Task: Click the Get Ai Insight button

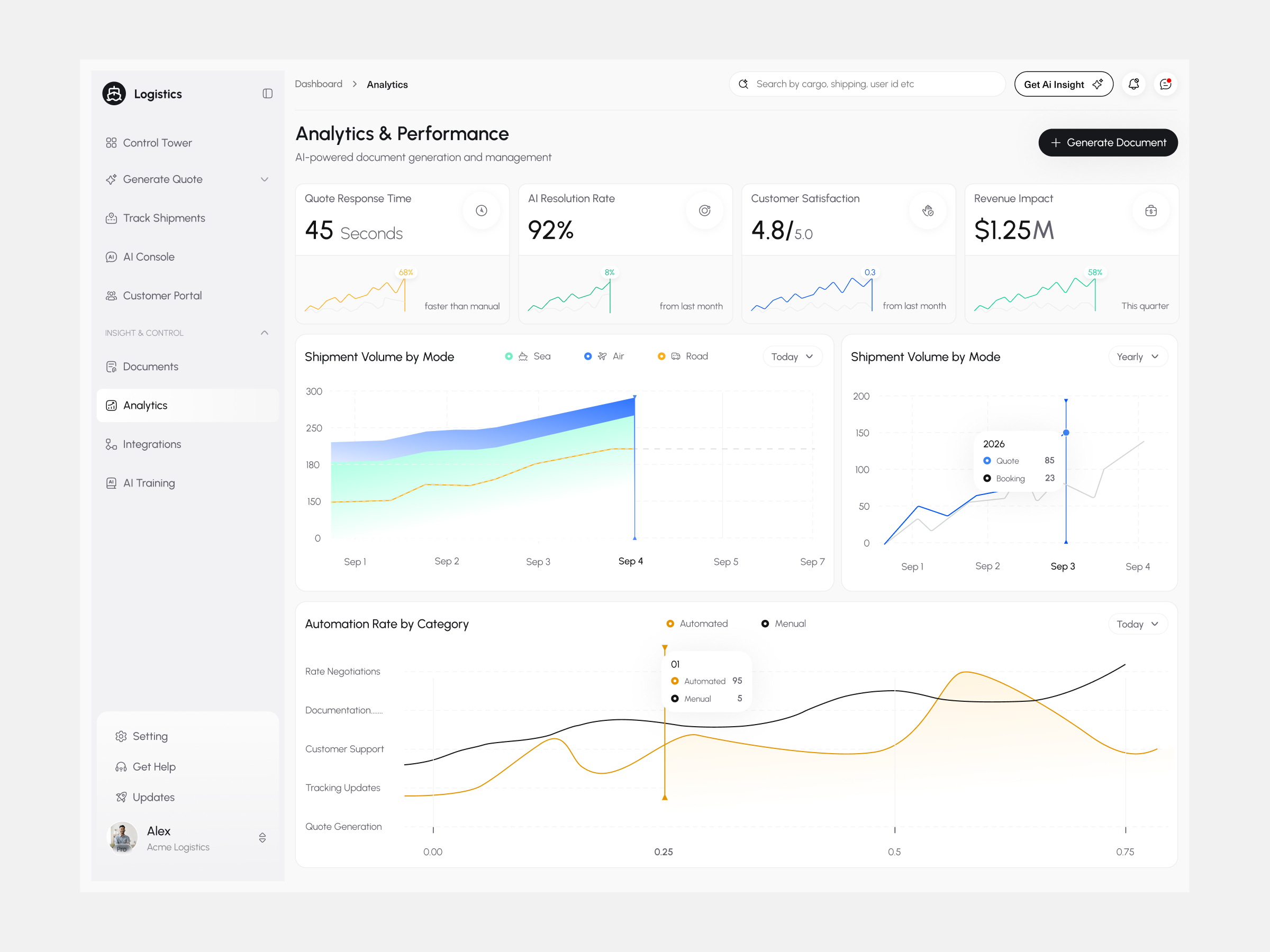Action: 1063,84
